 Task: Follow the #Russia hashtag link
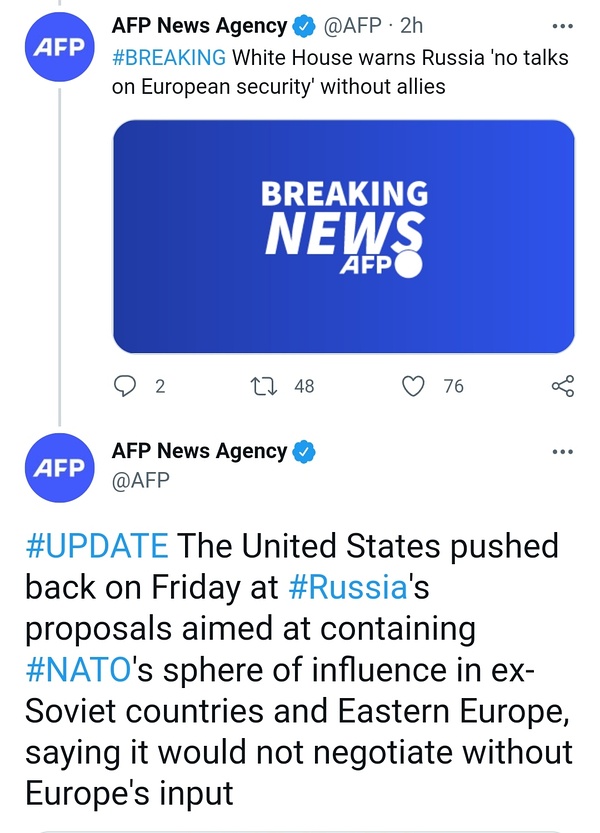click(x=349, y=587)
